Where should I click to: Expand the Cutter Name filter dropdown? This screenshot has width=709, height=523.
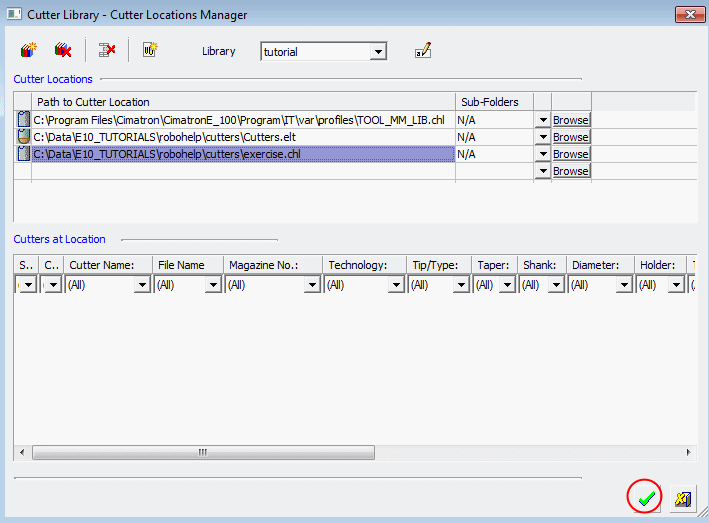142,285
